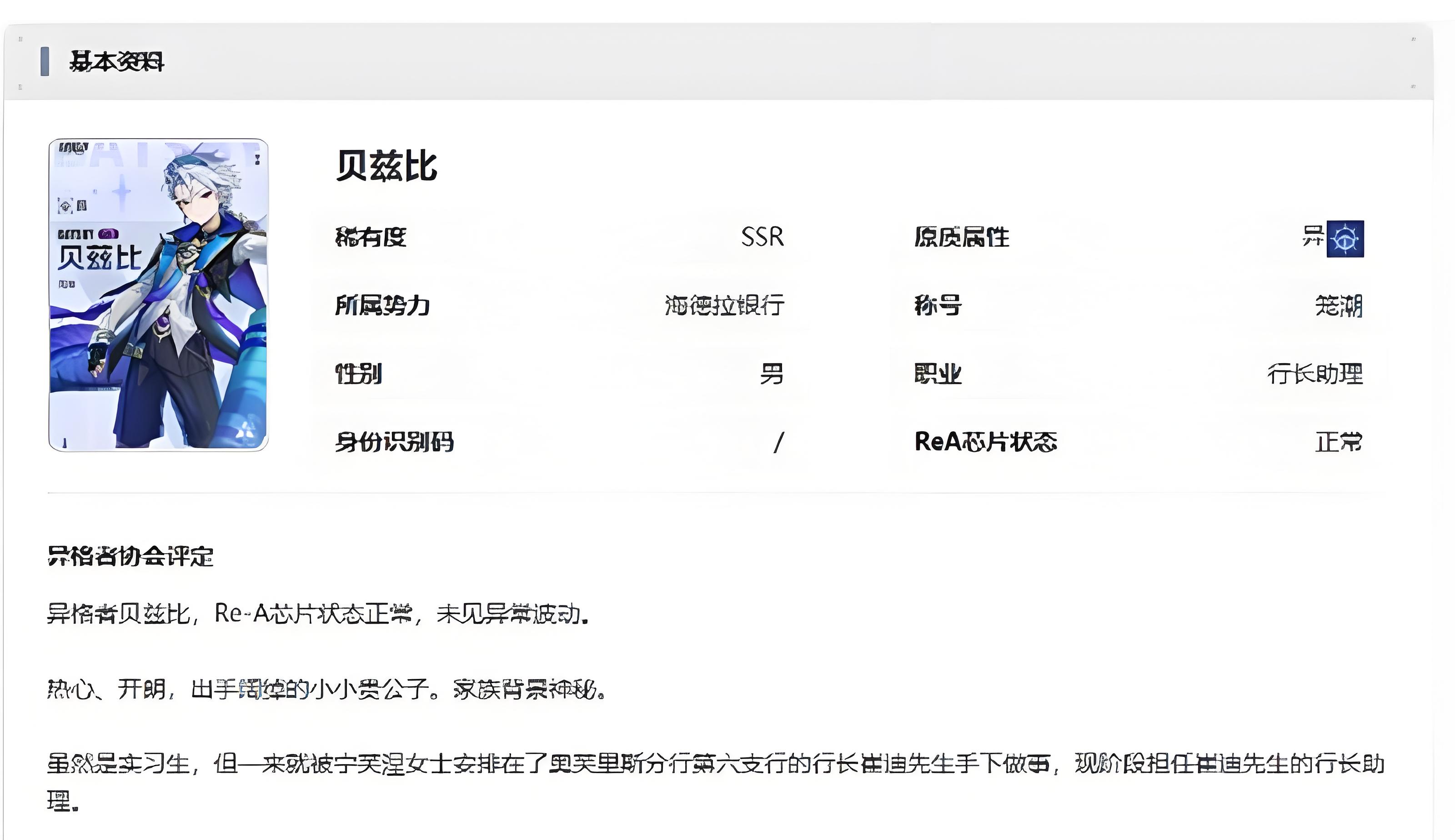Click the purple badge on the character card
This screenshot has height=840, width=1455.
click(x=109, y=234)
